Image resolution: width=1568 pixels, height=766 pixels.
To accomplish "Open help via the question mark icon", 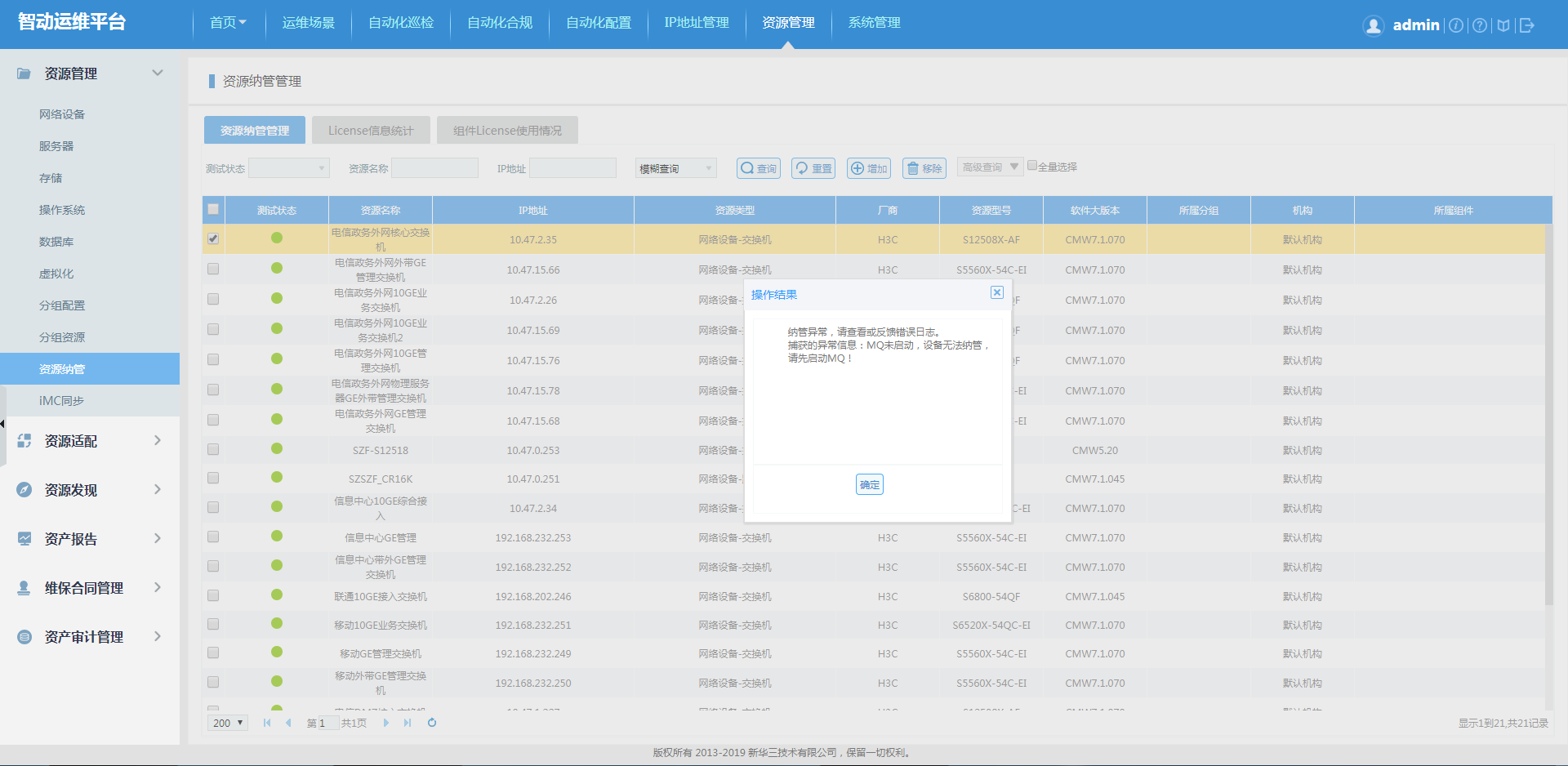I will (x=1480, y=25).
